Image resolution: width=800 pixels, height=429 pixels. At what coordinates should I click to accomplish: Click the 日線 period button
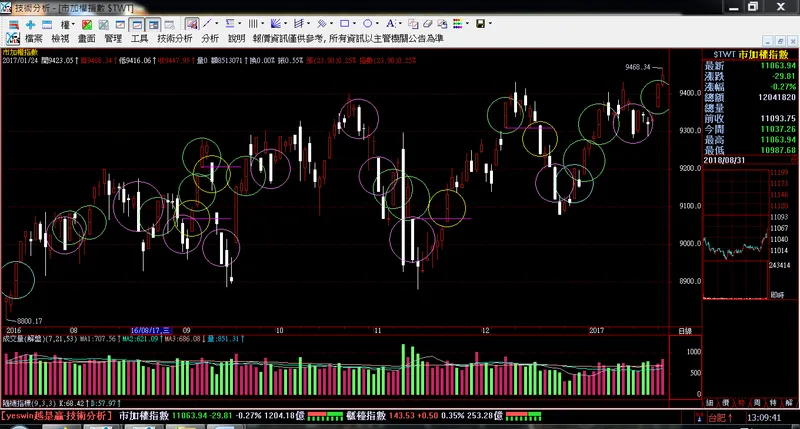[685, 331]
